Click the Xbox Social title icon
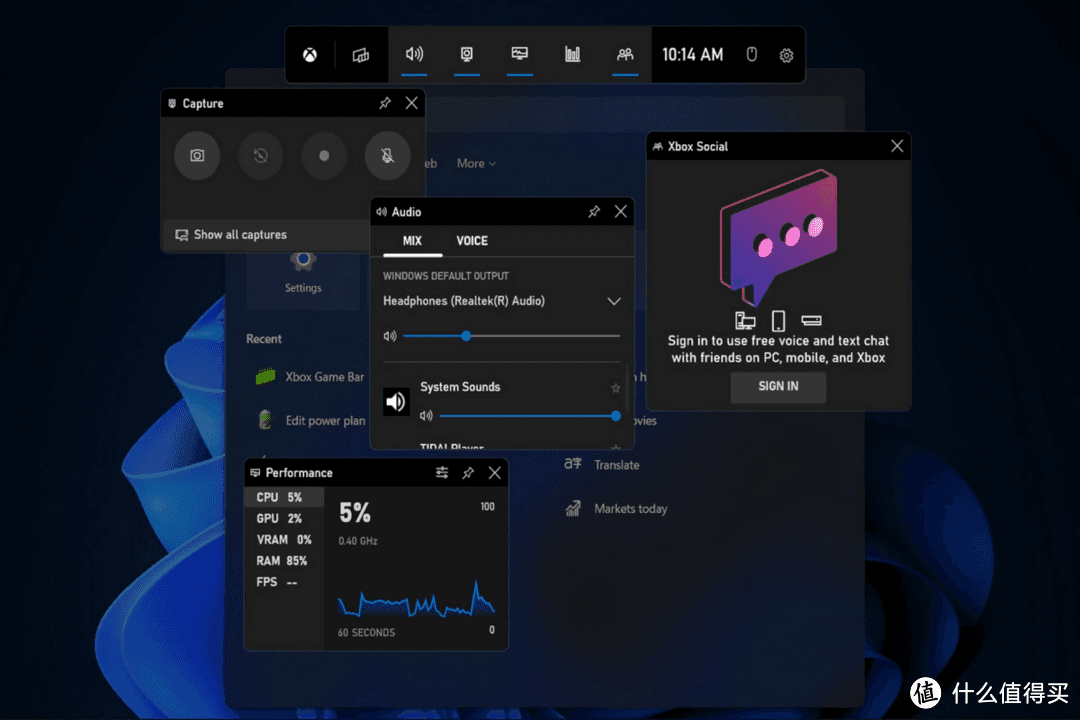Image resolution: width=1080 pixels, height=720 pixels. click(x=657, y=146)
